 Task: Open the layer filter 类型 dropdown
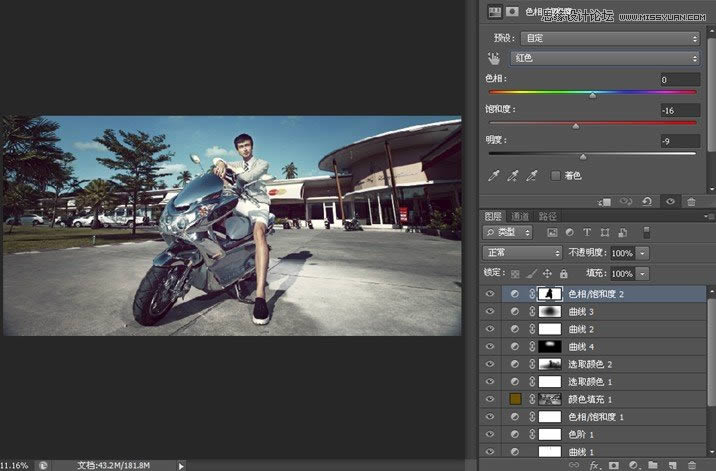[x=507, y=233]
